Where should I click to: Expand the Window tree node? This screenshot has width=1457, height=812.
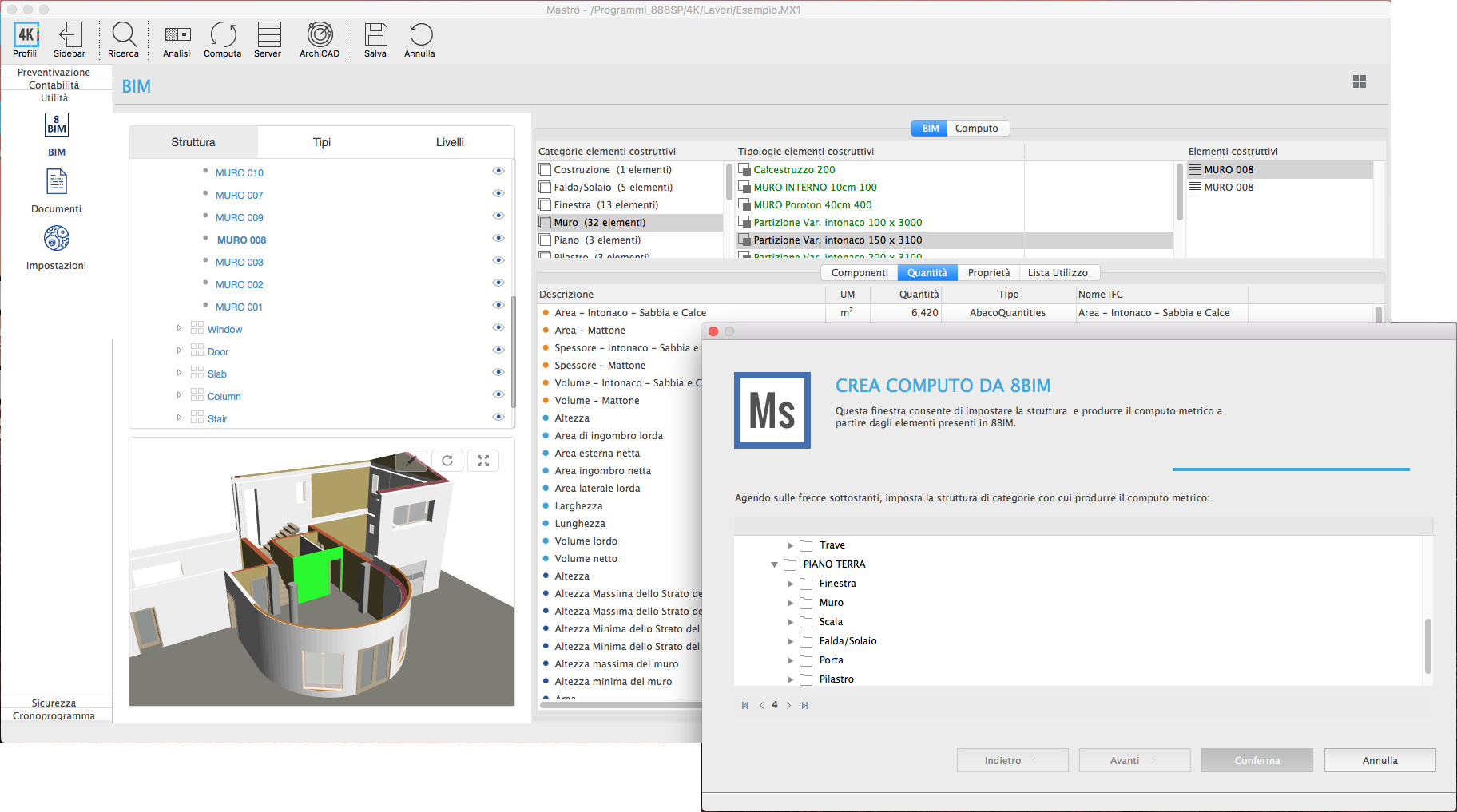179,328
